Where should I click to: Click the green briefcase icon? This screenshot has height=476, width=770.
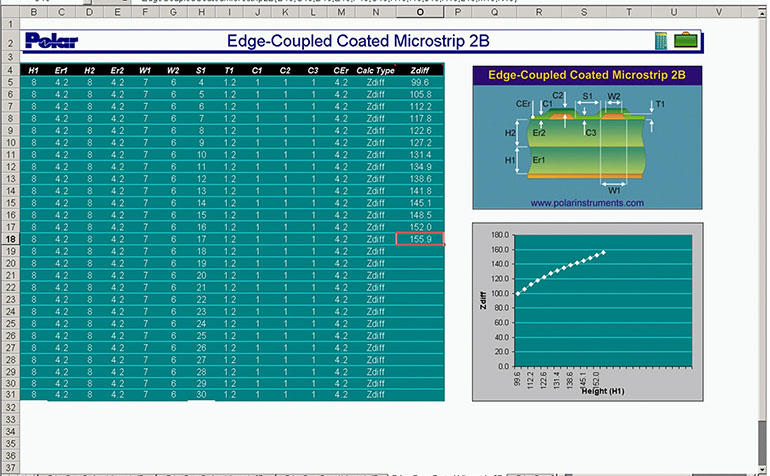coord(686,41)
